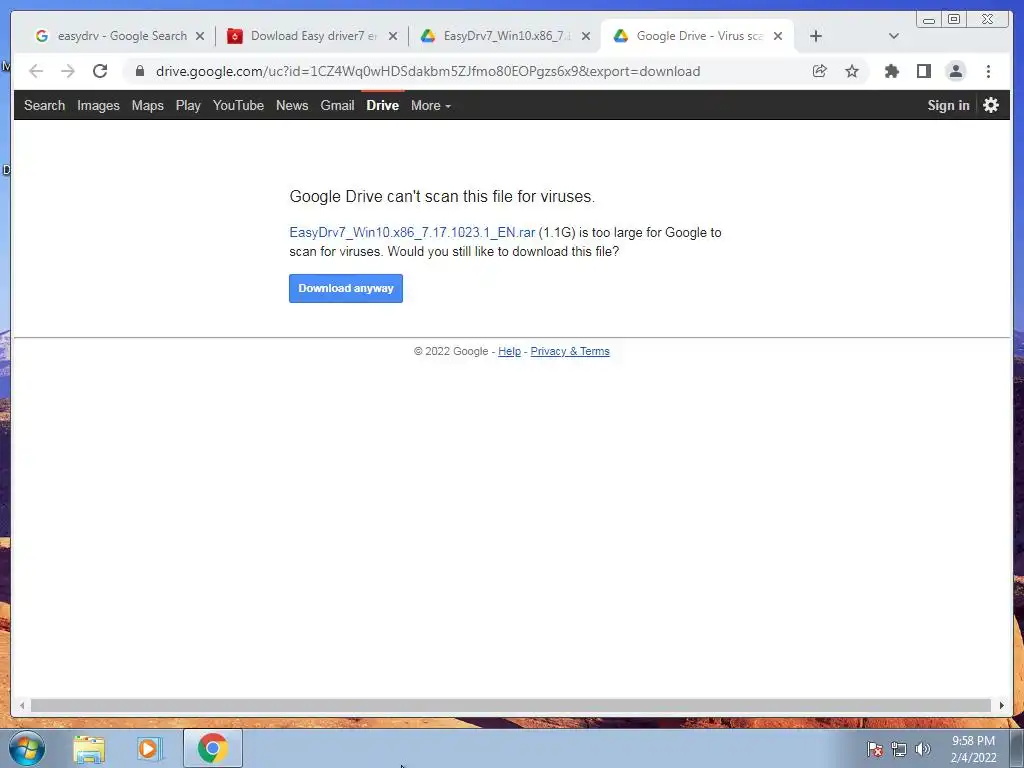Image resolution: width=1024 pixels, height=768 pixels.
Task: Expand the tab search chevron
Action: click(x=894, y=36)
